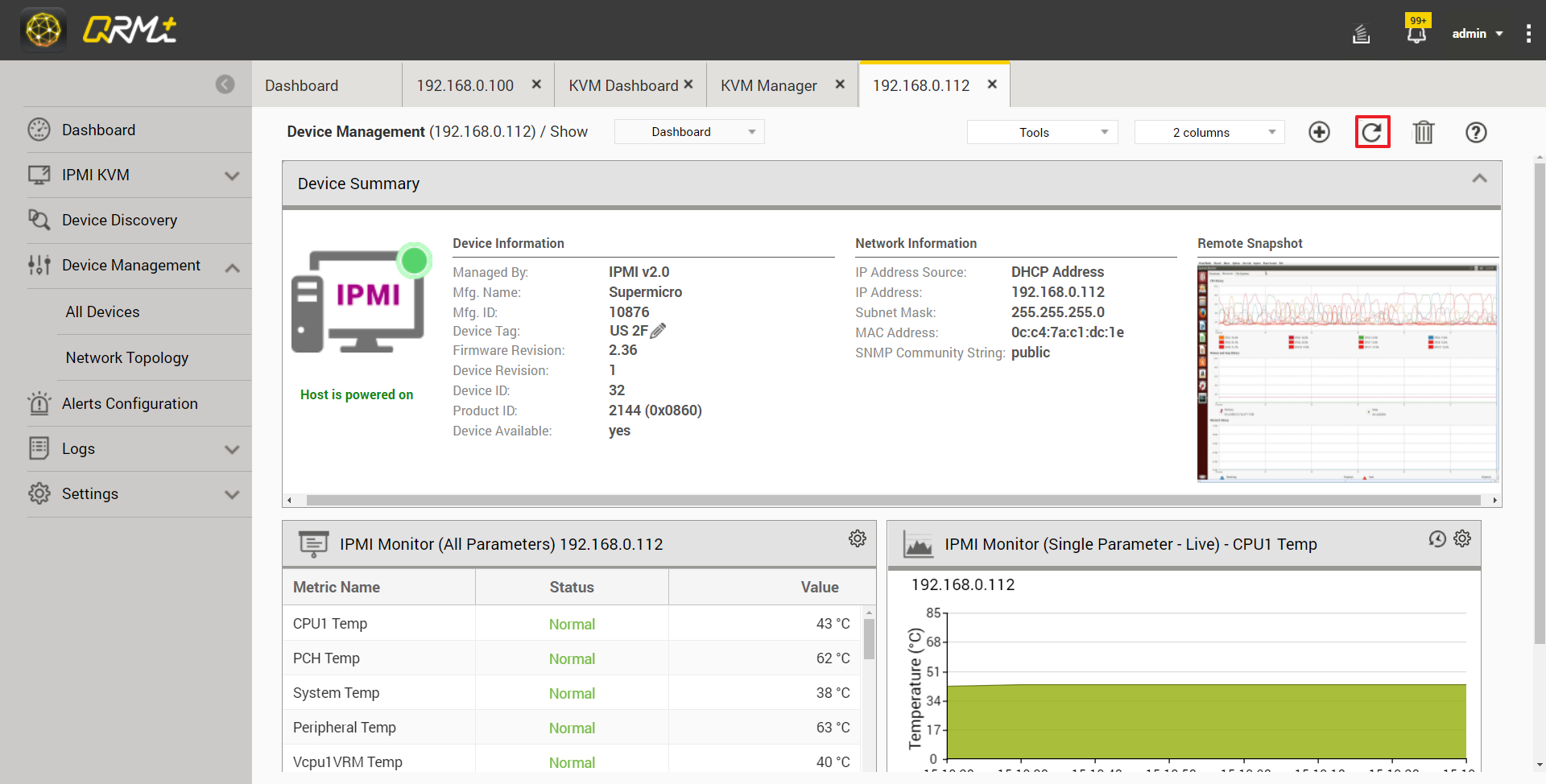Click the Remote Snapshot thumbnail
Screen dimensions: 1546x784
1347,371
